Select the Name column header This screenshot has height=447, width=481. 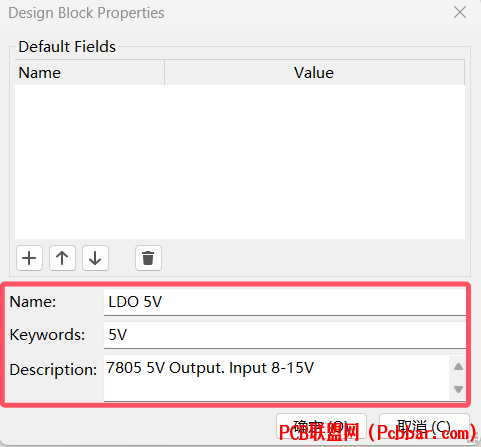90,73
